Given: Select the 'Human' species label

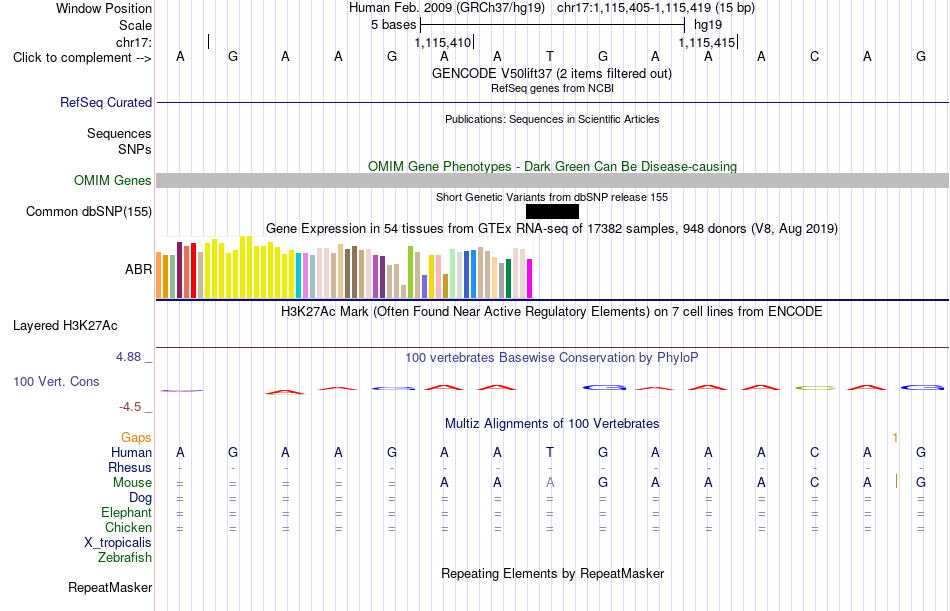Looking at the screenshot, I should pos(131,453).
